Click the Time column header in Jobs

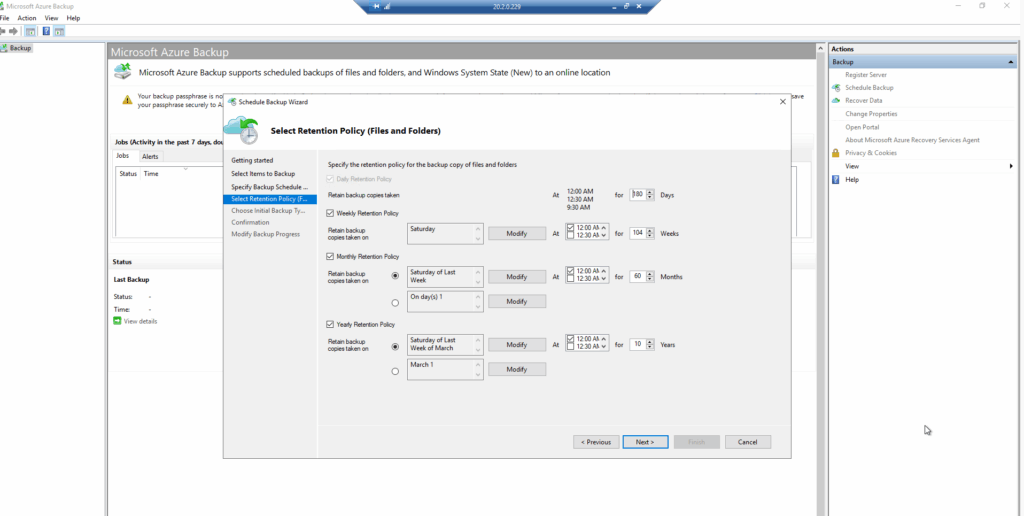pyautogui.click(x=151, y=174)
